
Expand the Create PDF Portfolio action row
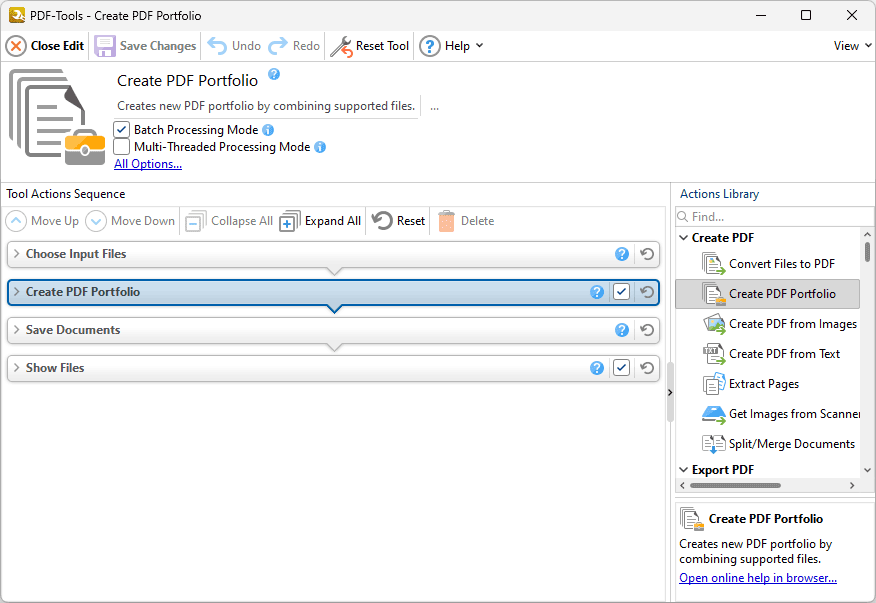[17, 292]
